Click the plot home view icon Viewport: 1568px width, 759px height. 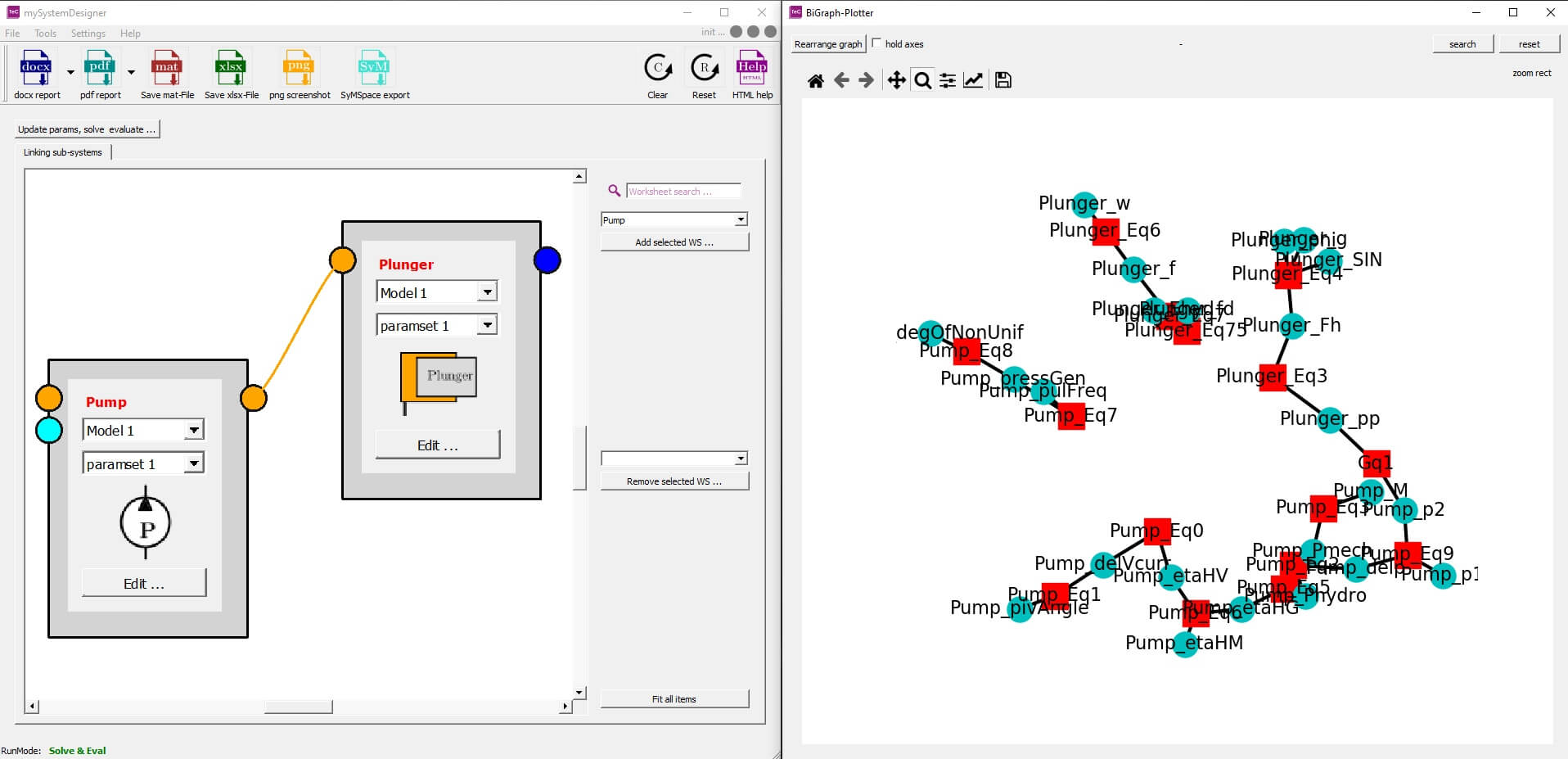(815, 80)
